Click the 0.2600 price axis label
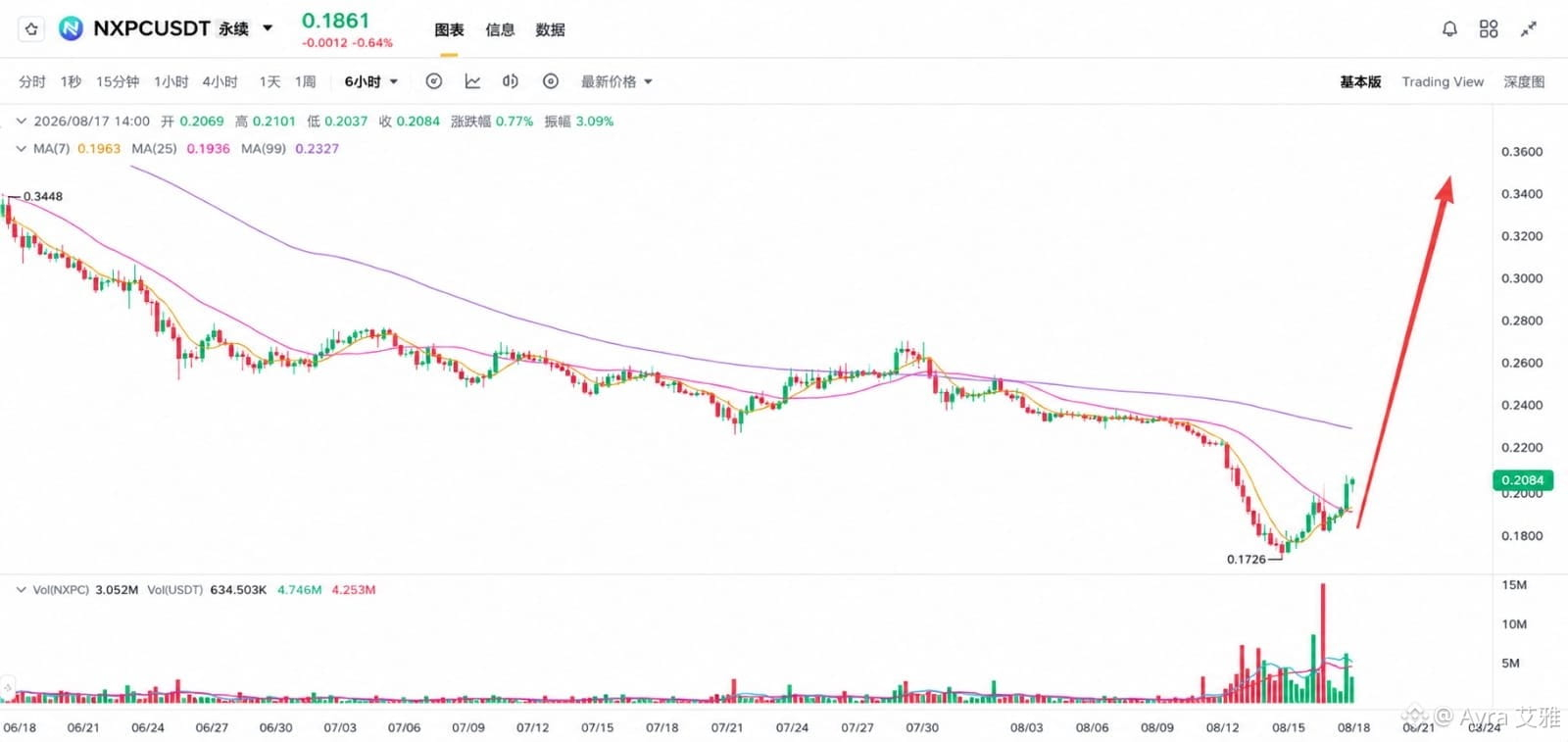This screenshot has width=1568, height=742. (1522, 363)
